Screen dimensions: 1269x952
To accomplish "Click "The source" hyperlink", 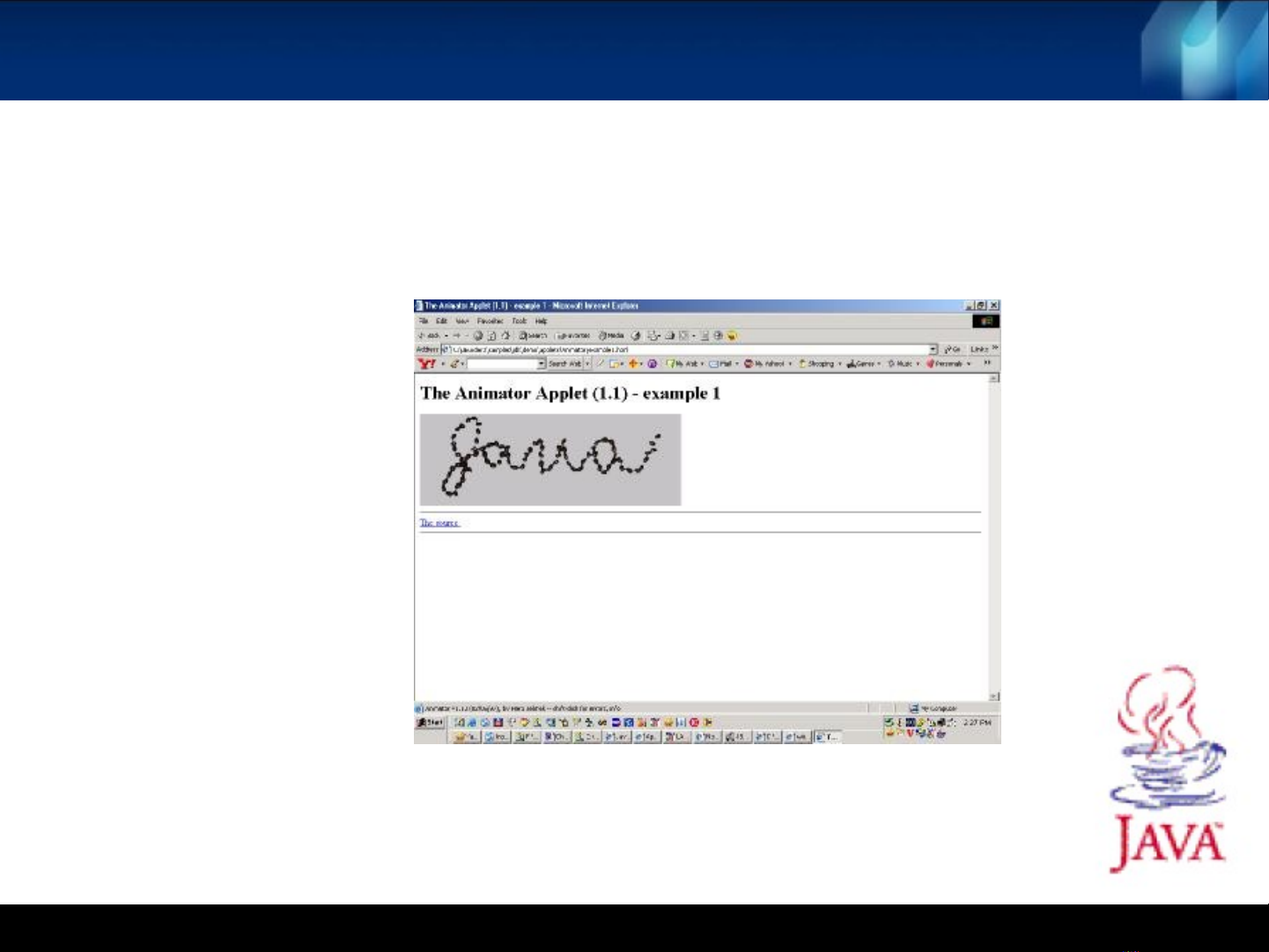I will [439, 523].
